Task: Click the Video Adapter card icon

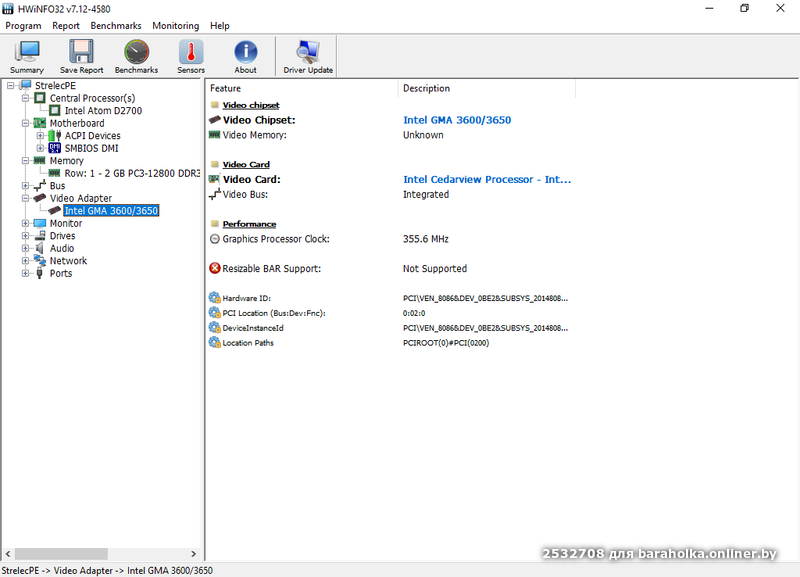Action: 40,198
